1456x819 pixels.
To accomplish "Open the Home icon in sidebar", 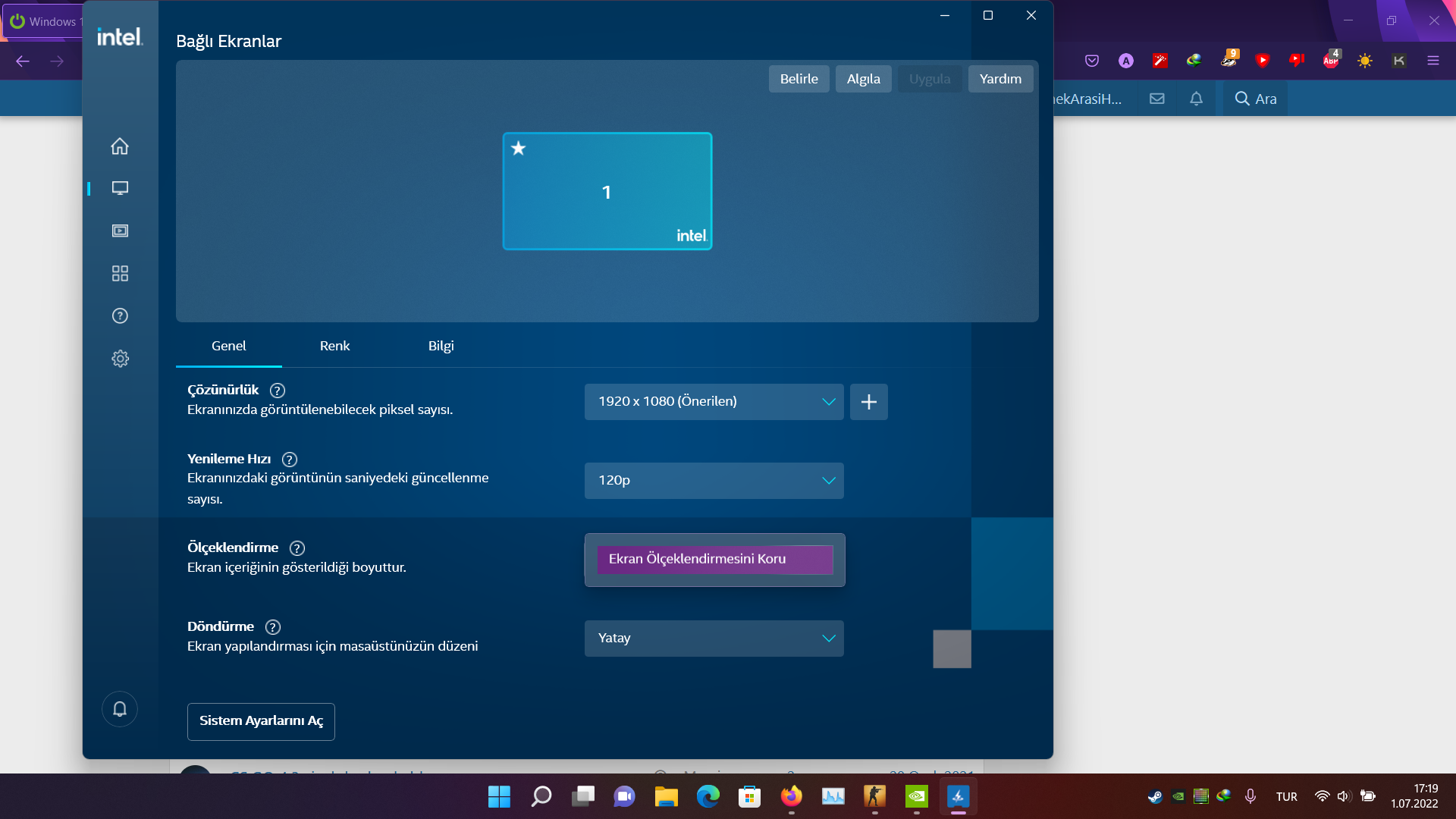I will click(x=120, y=146).
